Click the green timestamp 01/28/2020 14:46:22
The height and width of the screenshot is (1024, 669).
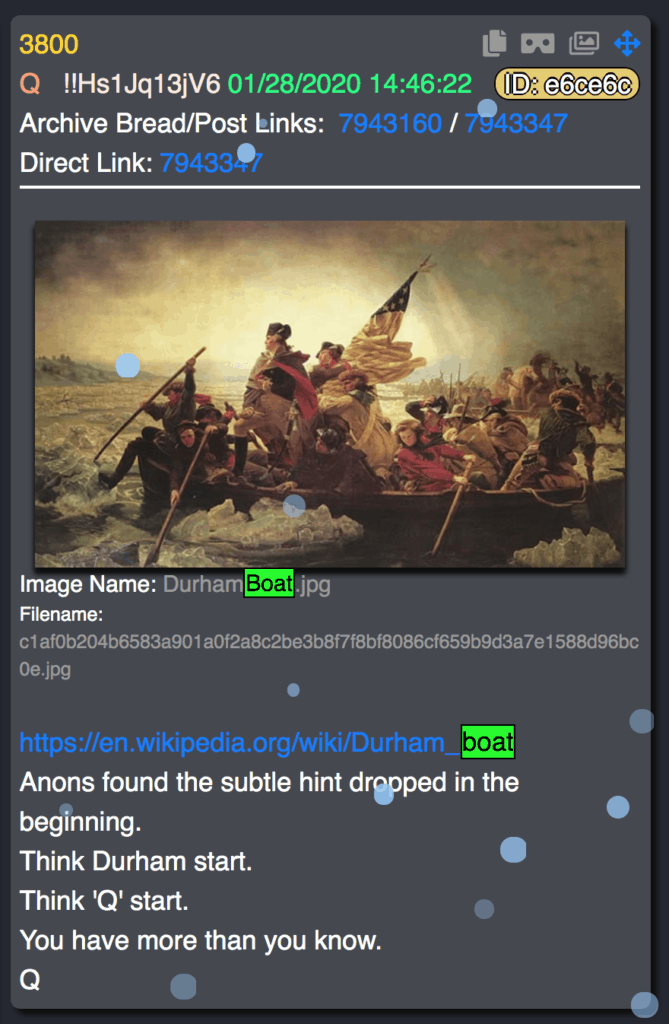tap(350, 84)
